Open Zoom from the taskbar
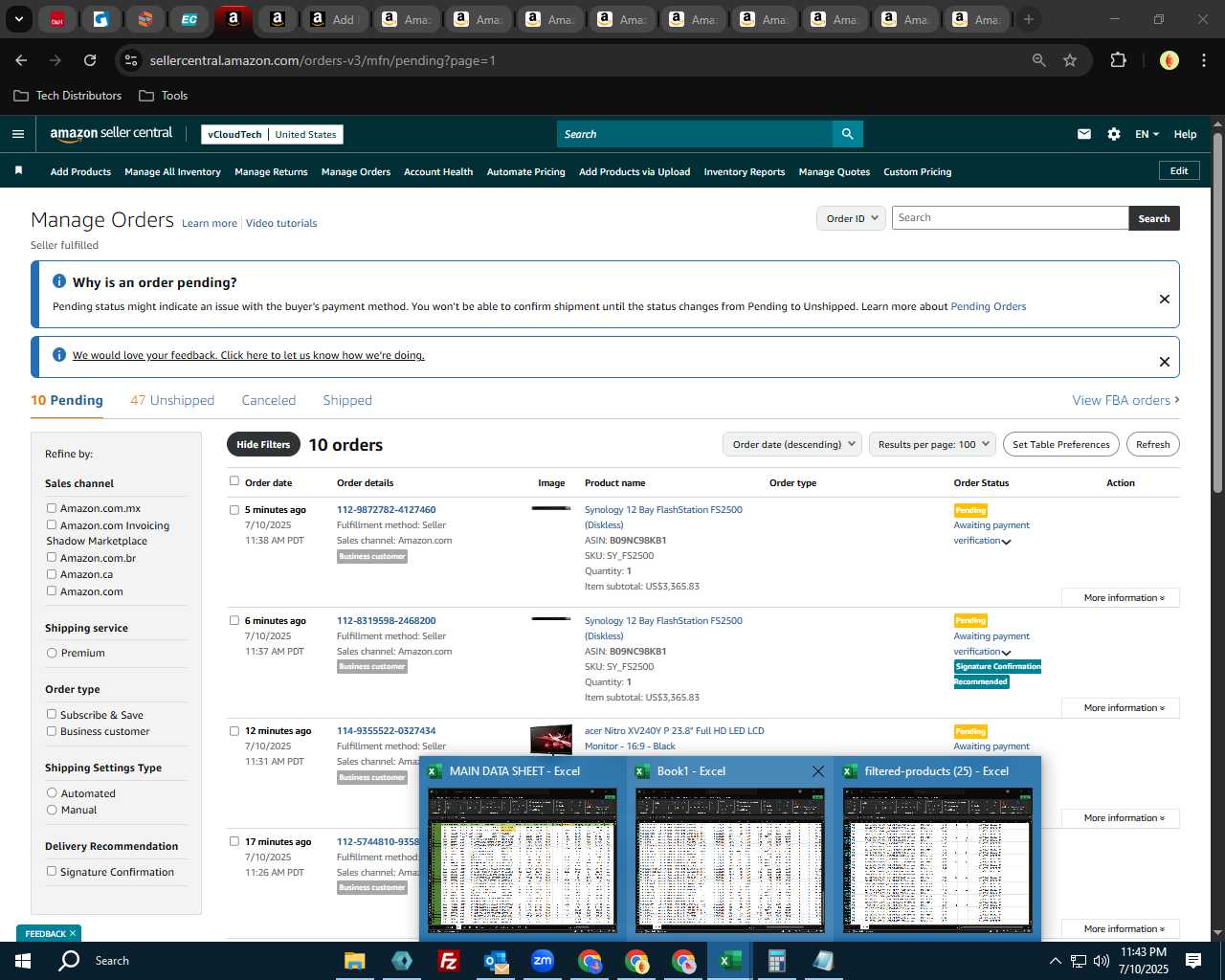This screenshot has width=1225, height=980. [x=543, y=961]
